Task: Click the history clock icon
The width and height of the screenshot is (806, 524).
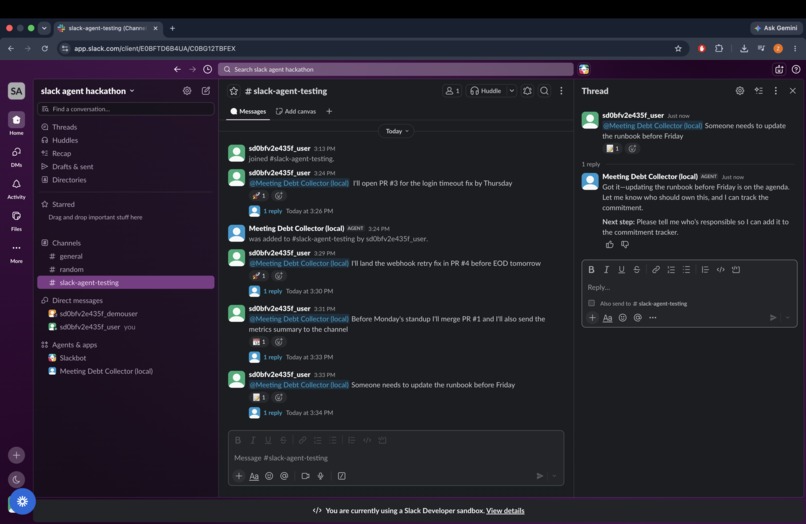Action: coord(207,69)
